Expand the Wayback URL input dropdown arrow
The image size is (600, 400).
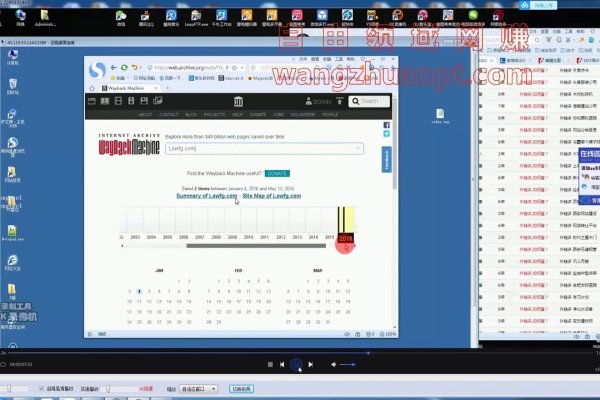[358, 147]
